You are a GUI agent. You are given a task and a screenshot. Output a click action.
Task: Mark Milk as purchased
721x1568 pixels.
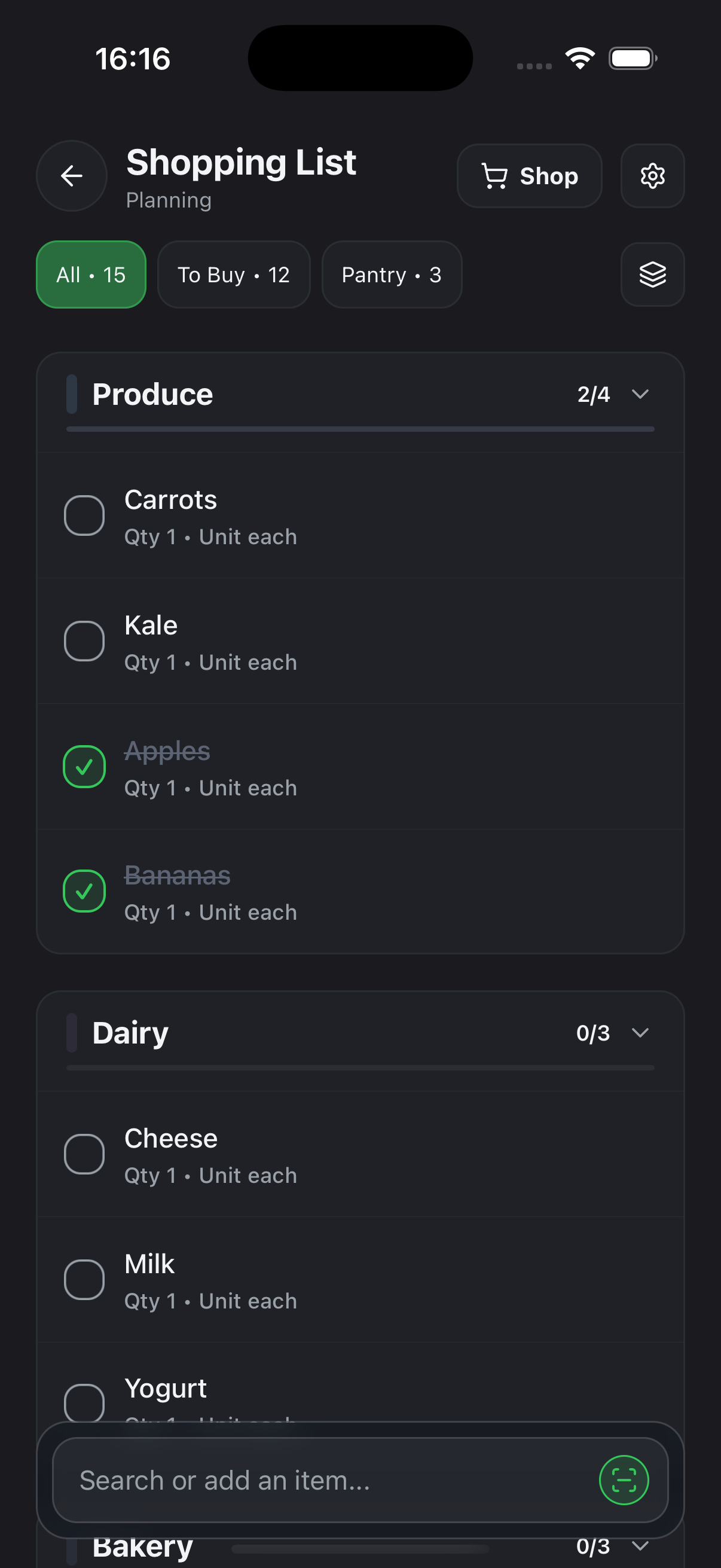84,1279
